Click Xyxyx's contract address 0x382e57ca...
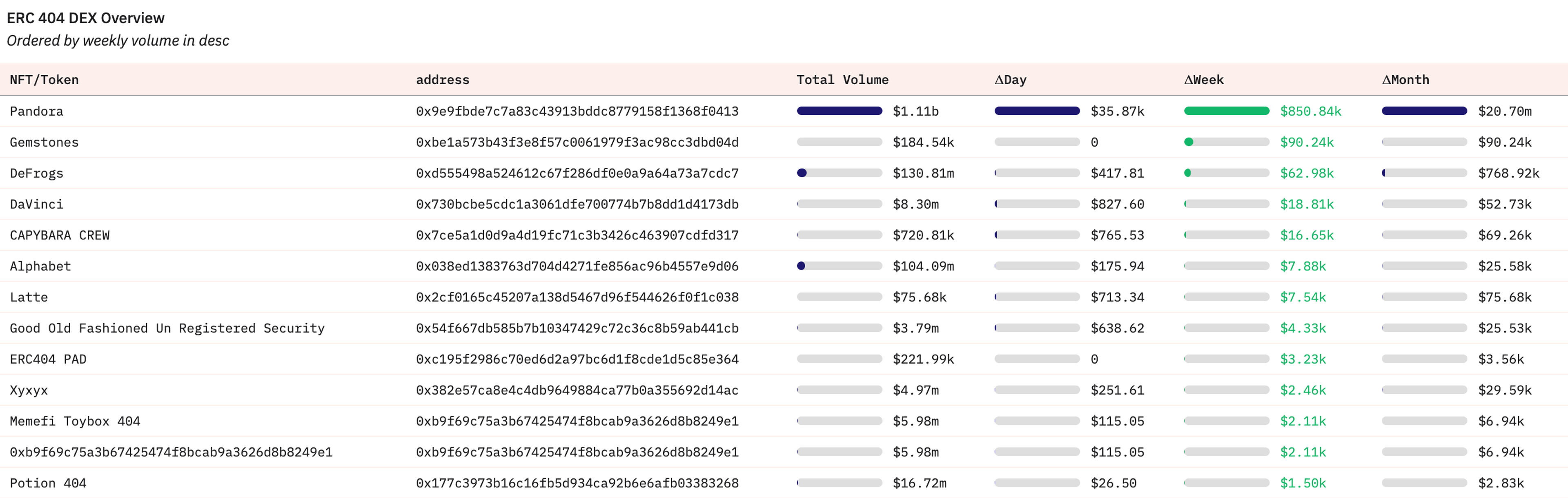 pyautogui.click(x=577, y=390)
